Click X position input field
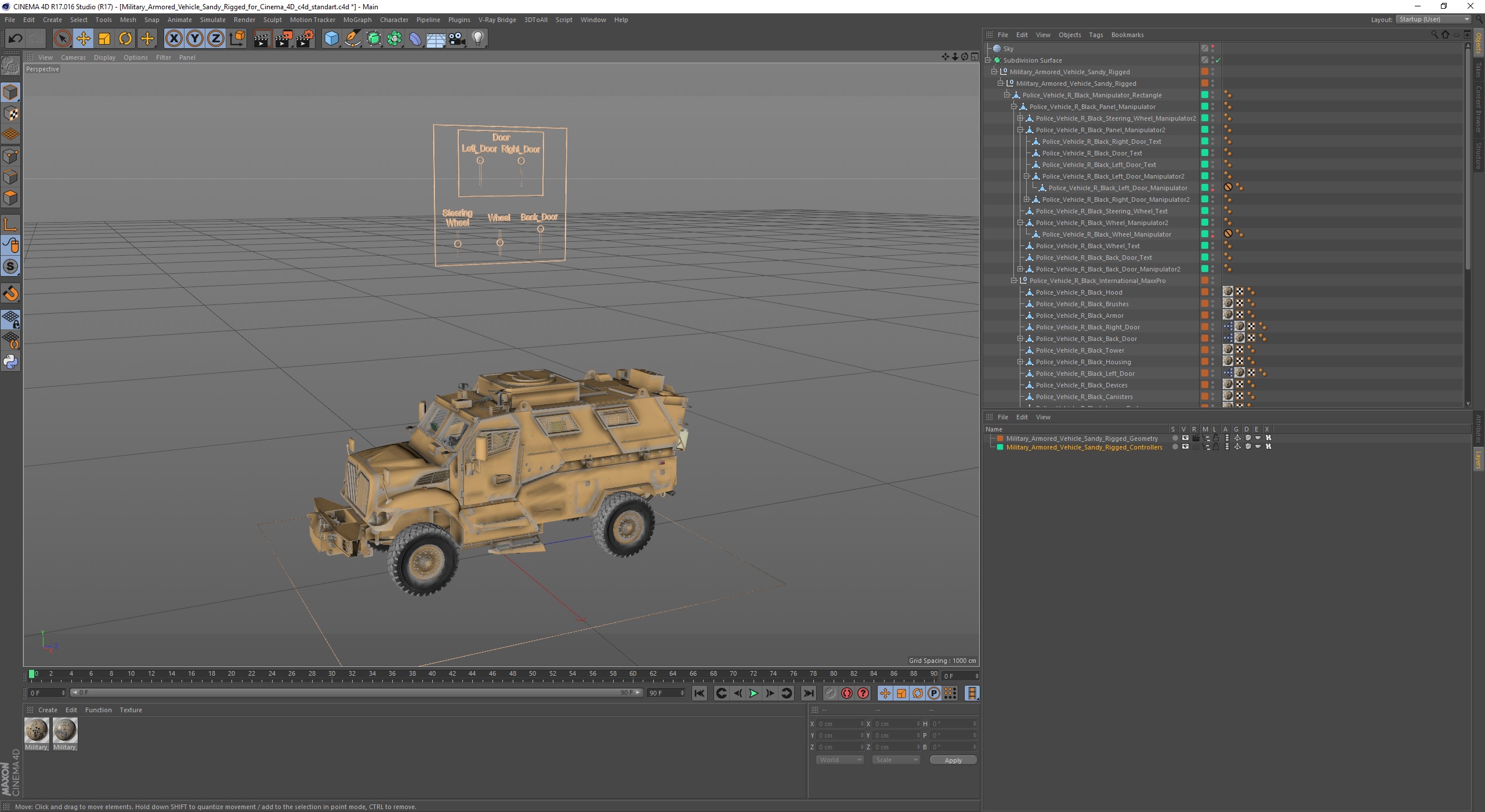 (x=839, y=724)
